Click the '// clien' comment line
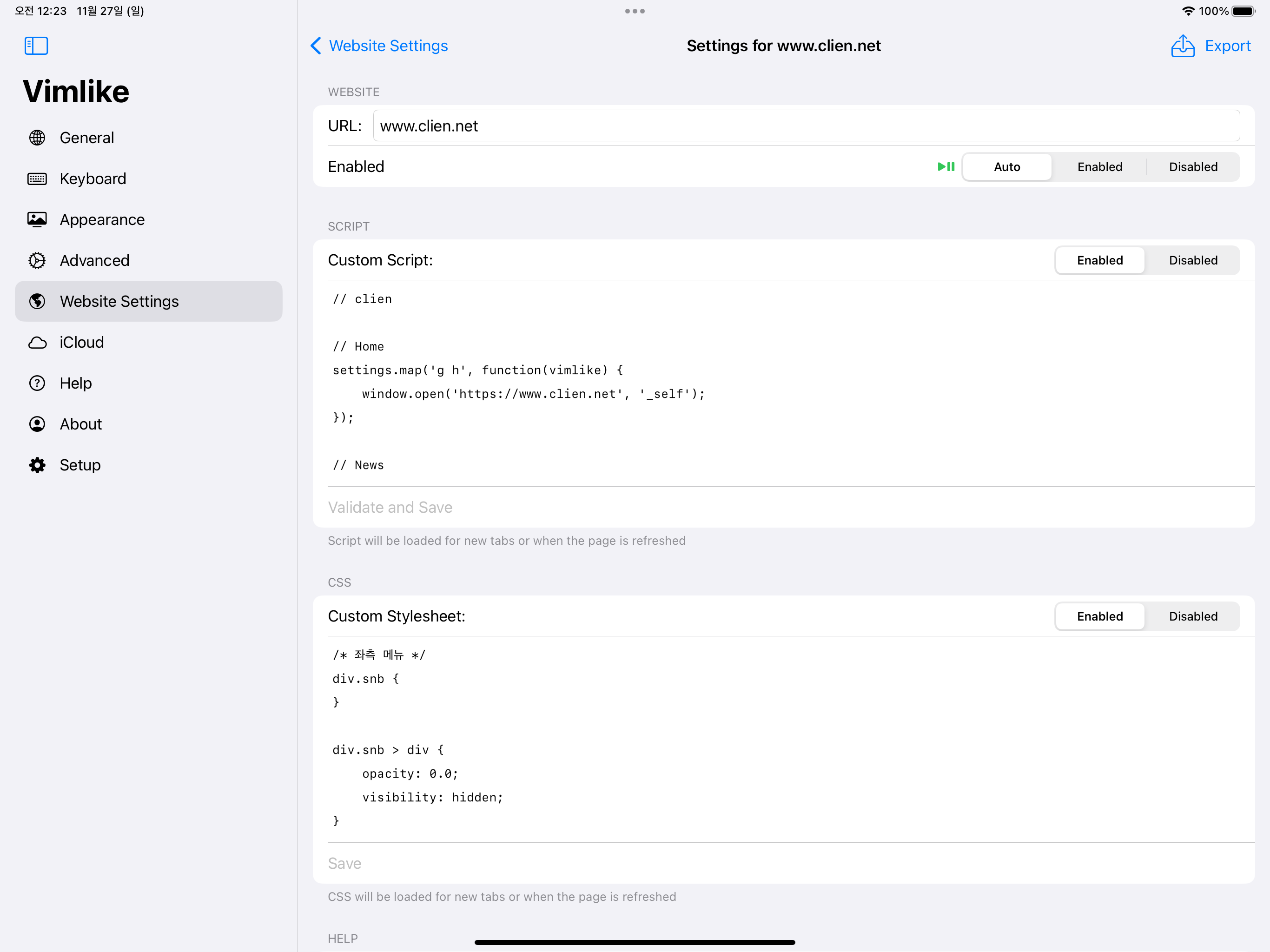The image size is (1270, 952). tap(362, 298)
